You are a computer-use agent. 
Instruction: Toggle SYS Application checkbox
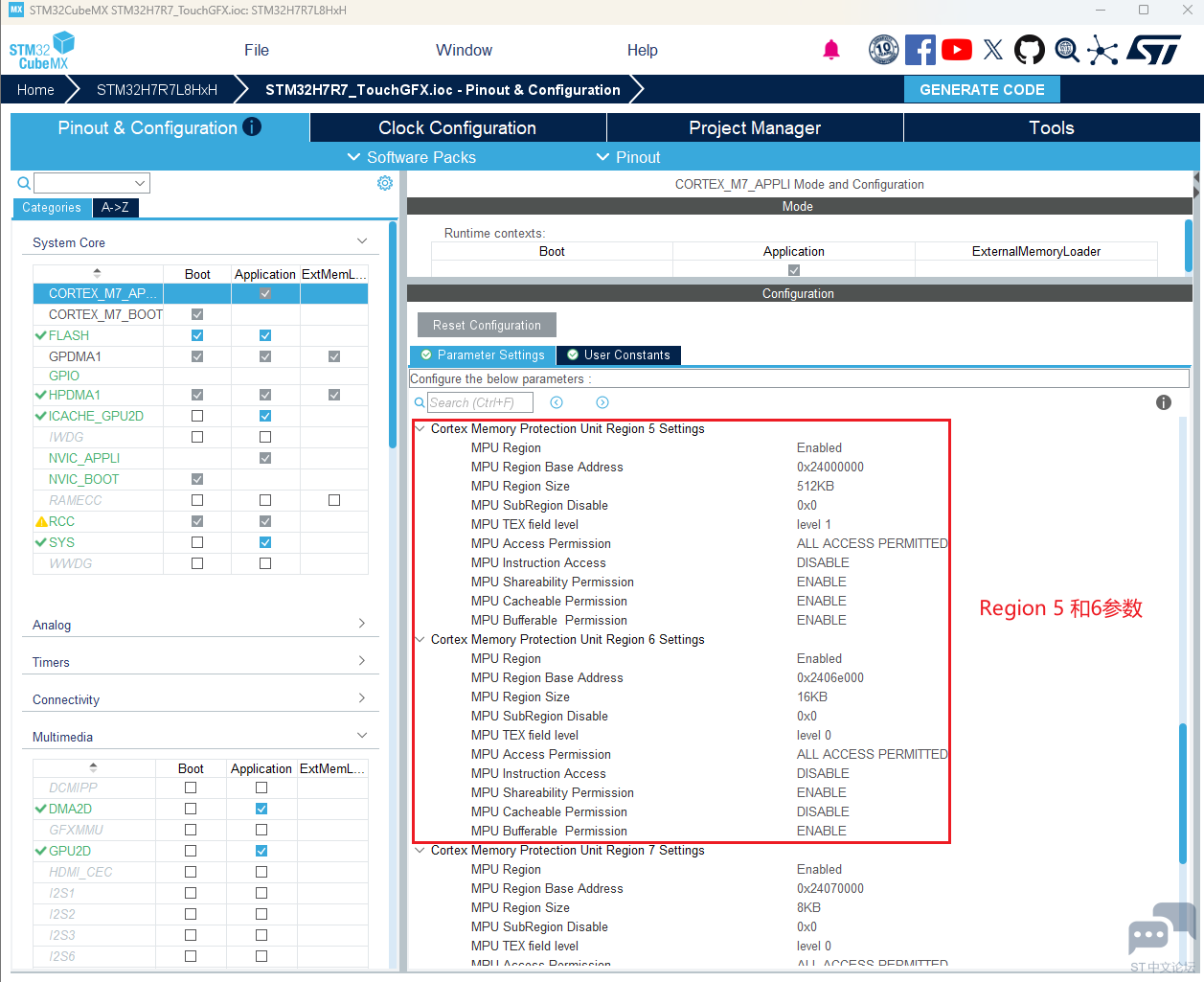click(x=265, y=542)
